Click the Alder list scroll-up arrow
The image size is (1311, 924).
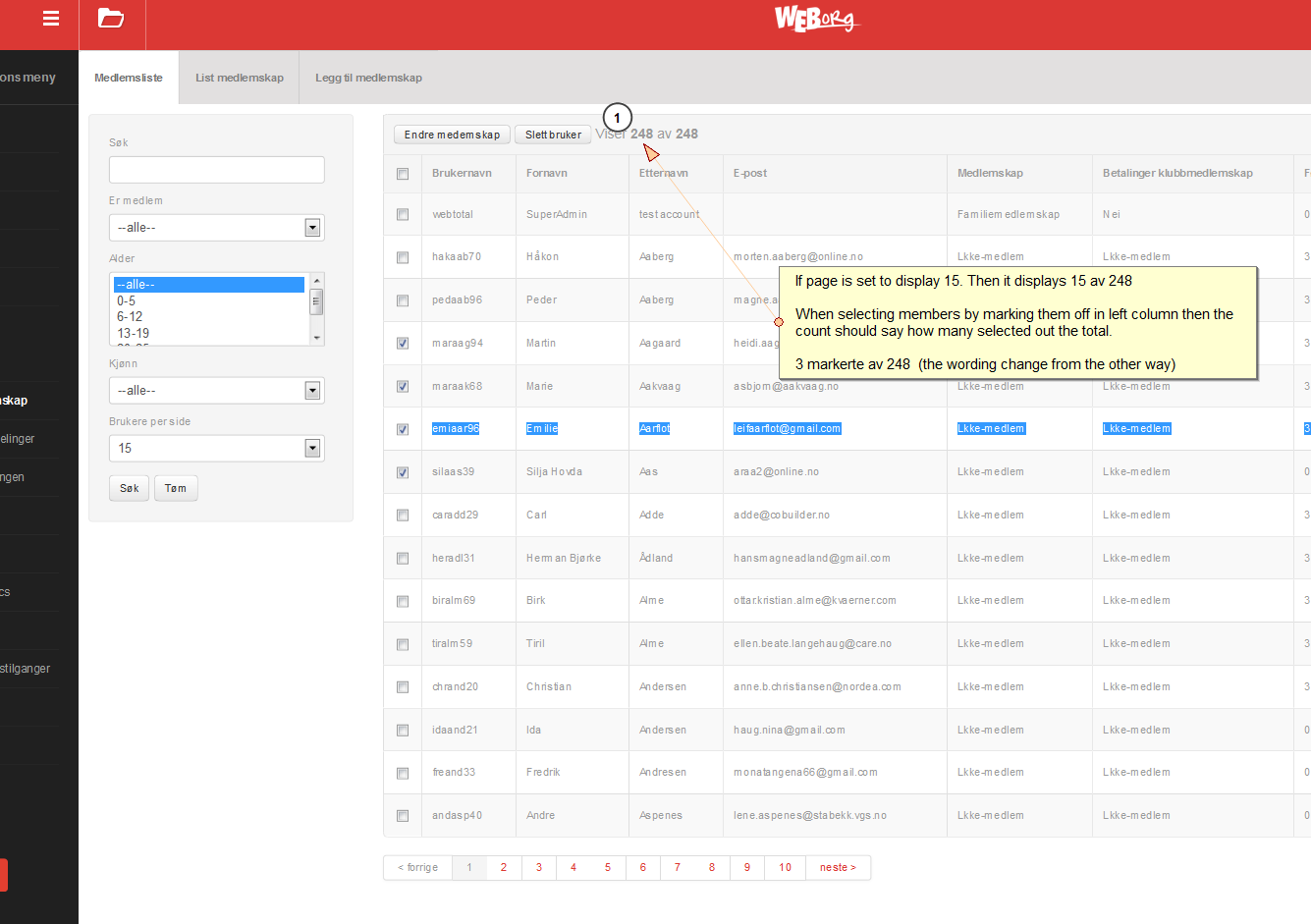click(x=316, y=281)
